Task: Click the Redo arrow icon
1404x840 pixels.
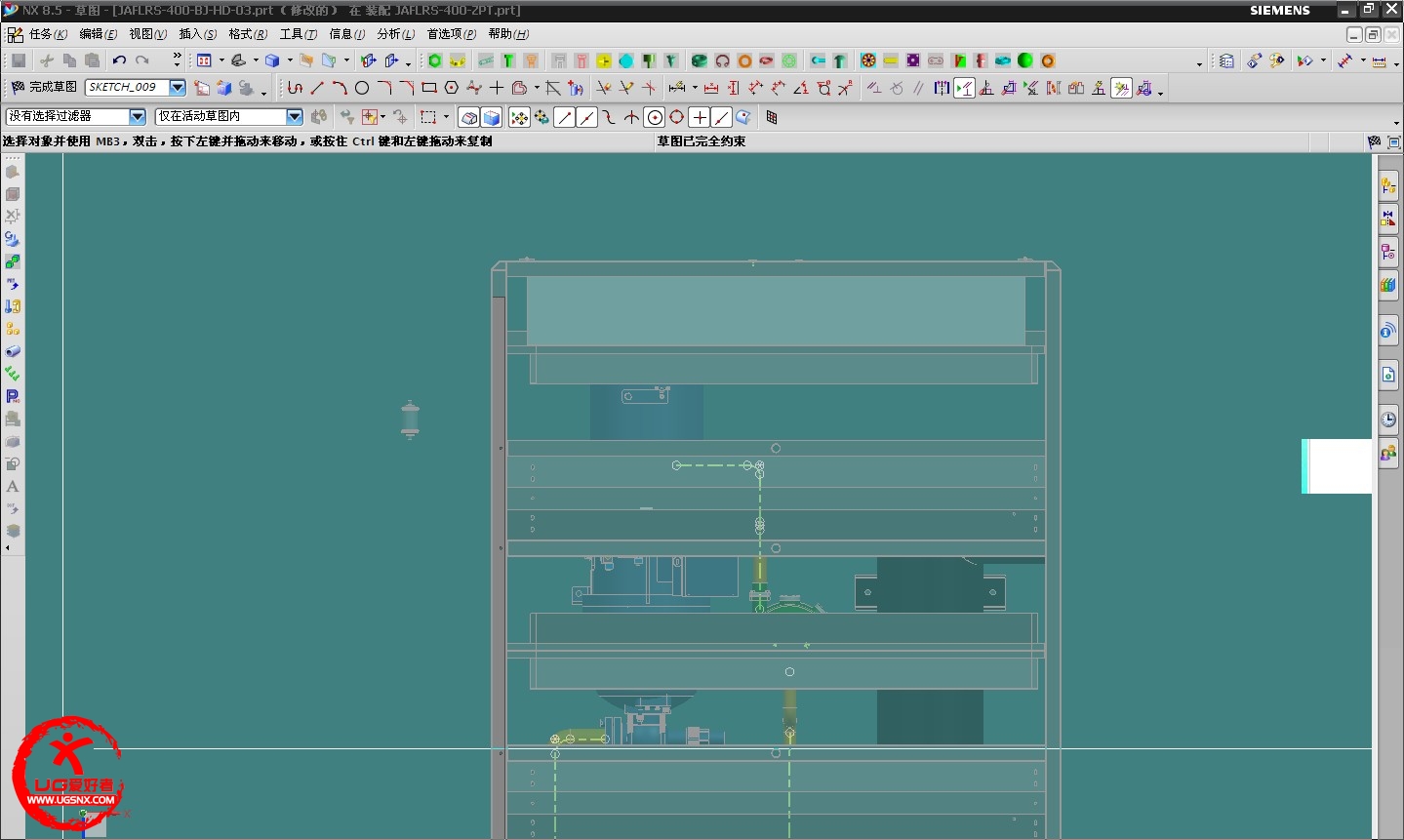Action: pyautogui.click(x=142, y=60)
